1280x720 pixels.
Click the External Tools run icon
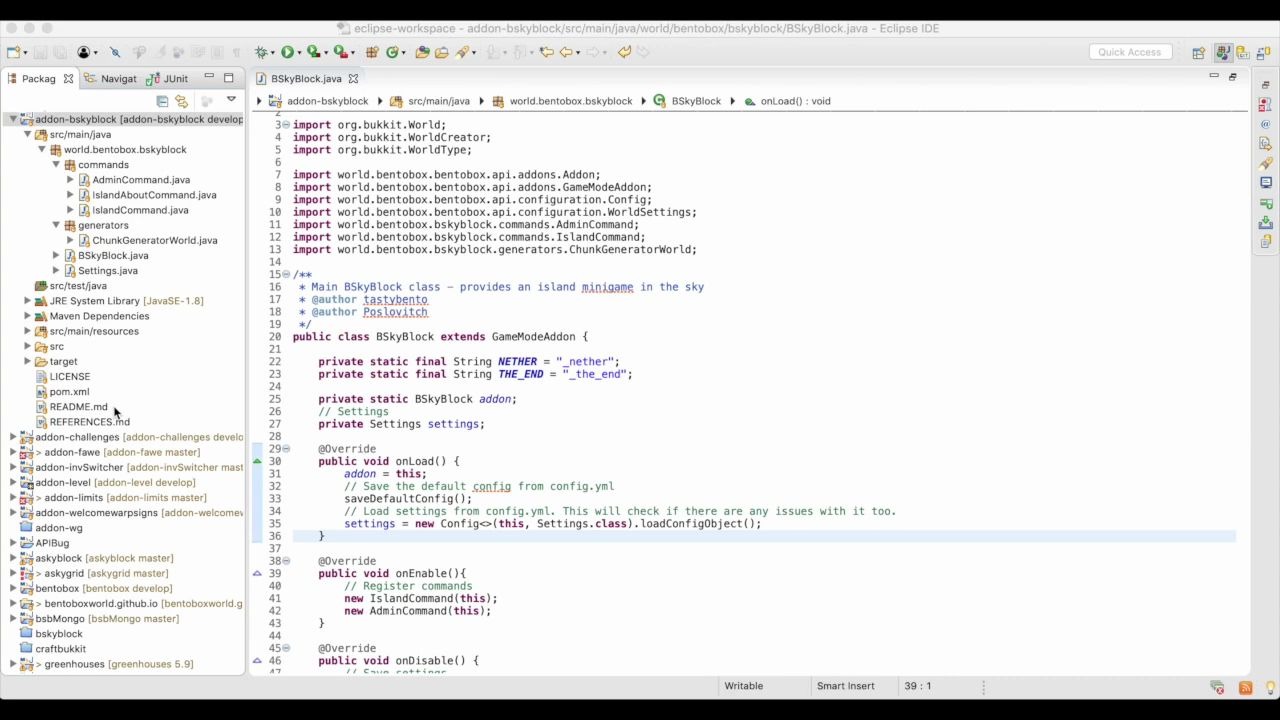point(340,52)
